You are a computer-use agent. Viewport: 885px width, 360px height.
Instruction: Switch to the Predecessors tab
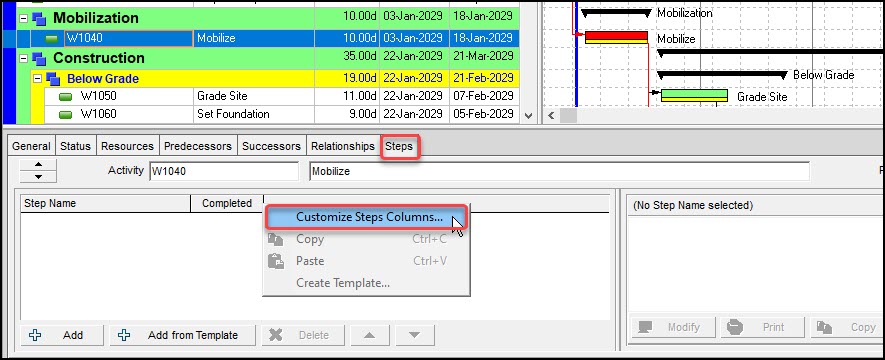click(198, 146)
